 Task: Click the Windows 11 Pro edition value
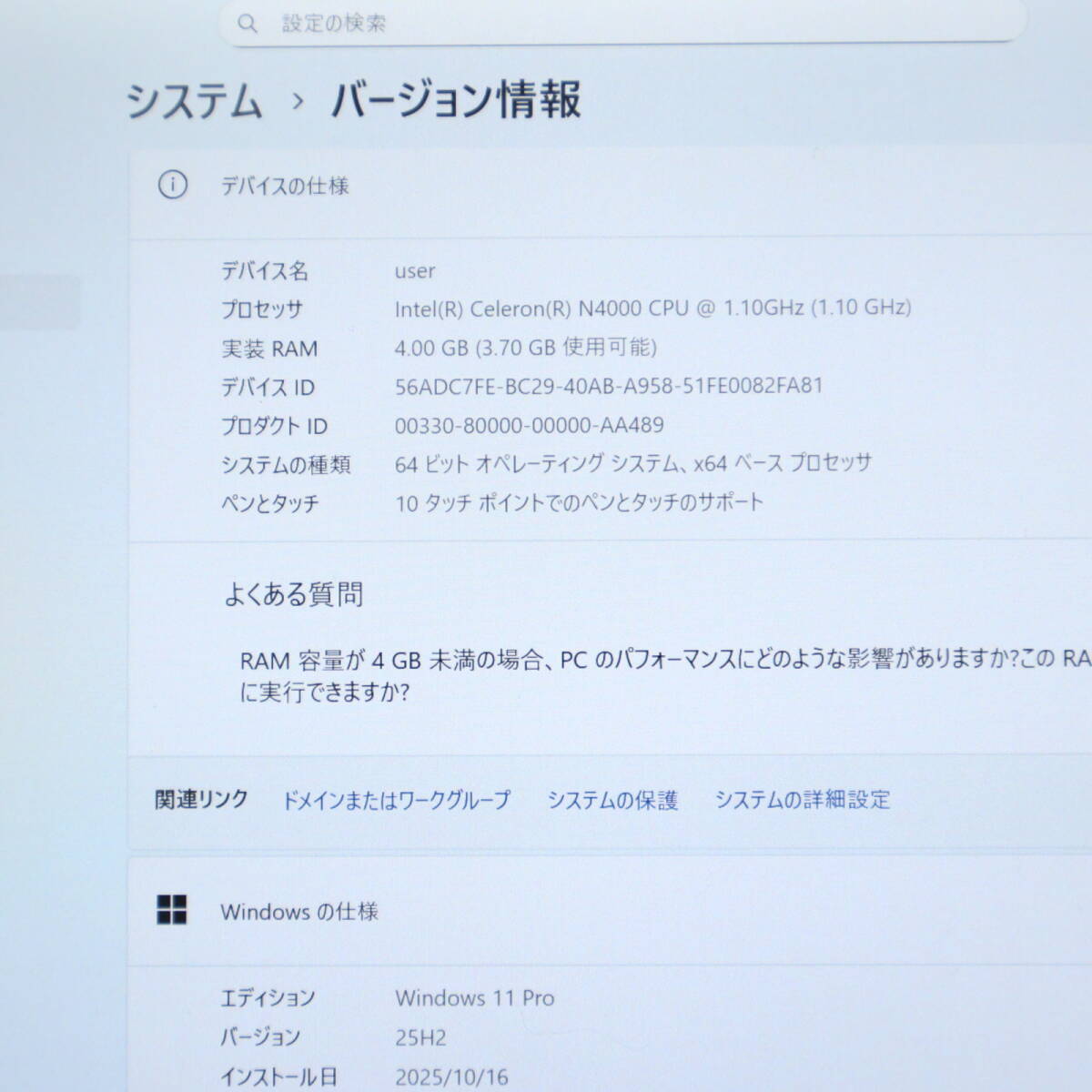[477, 997]
